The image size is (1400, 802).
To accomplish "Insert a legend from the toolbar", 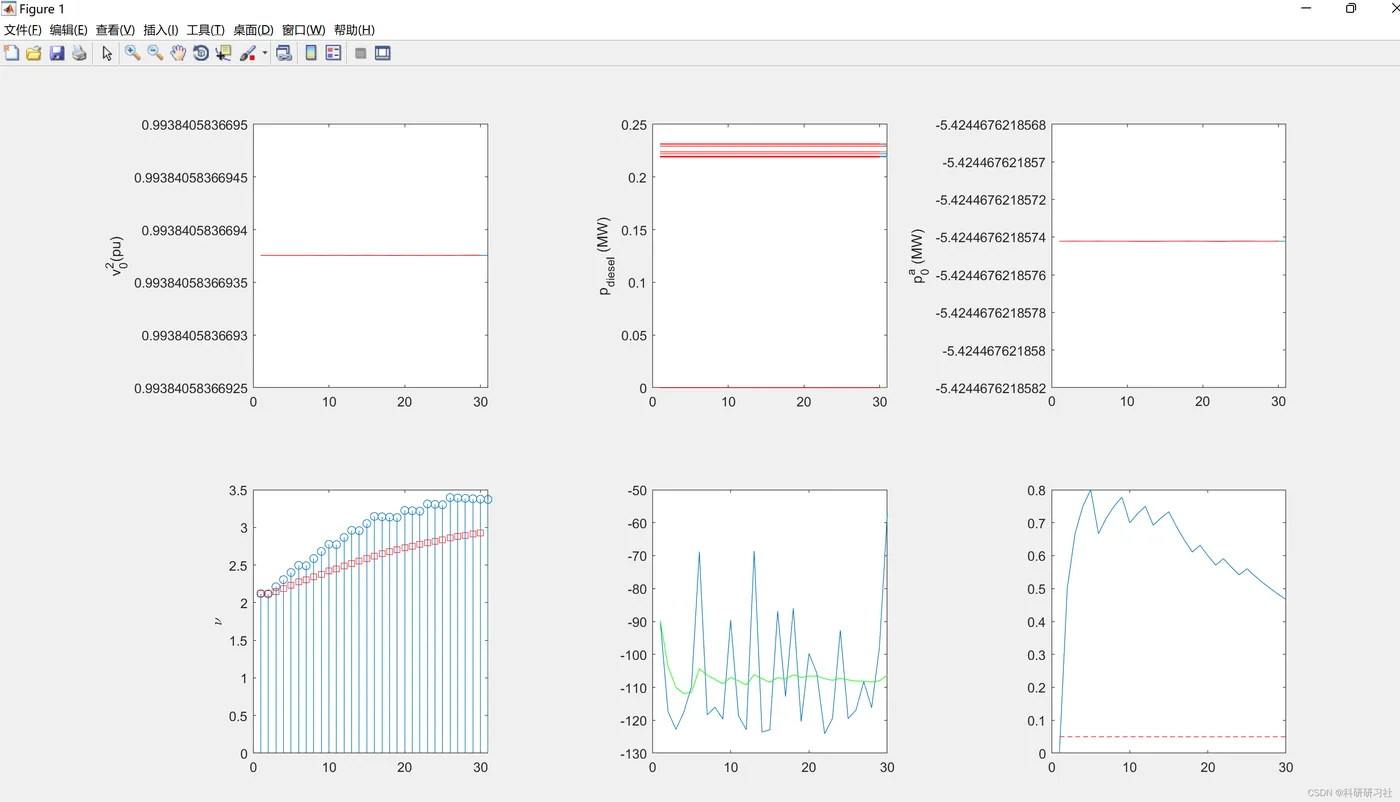I will click(334, 53).
